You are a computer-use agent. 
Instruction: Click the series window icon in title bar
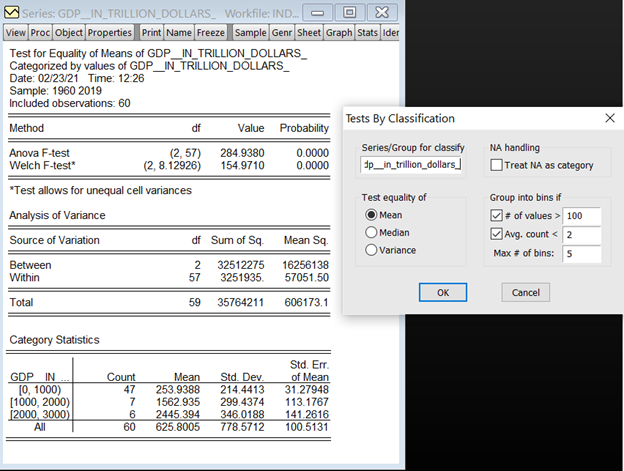(11, 13)
